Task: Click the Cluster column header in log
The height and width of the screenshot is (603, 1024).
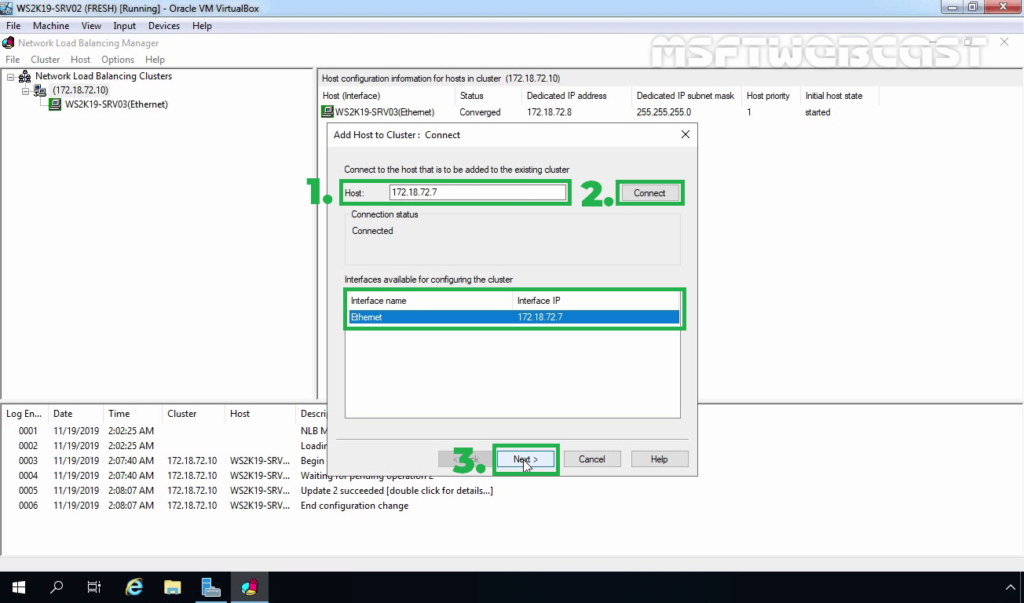Action: 193,414
